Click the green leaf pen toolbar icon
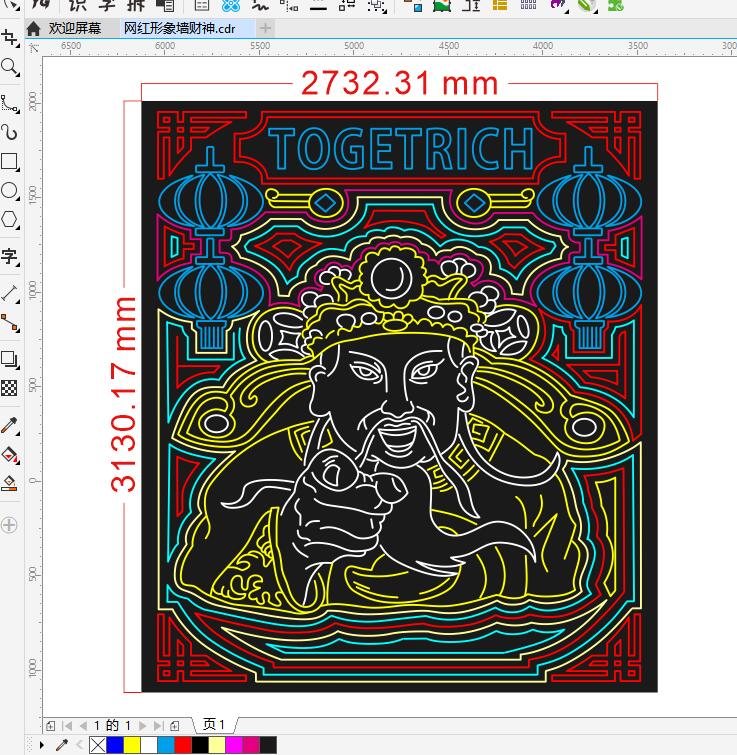Image resolution: width=737 pixels, height=755 pixels. (x=587, y=5)
